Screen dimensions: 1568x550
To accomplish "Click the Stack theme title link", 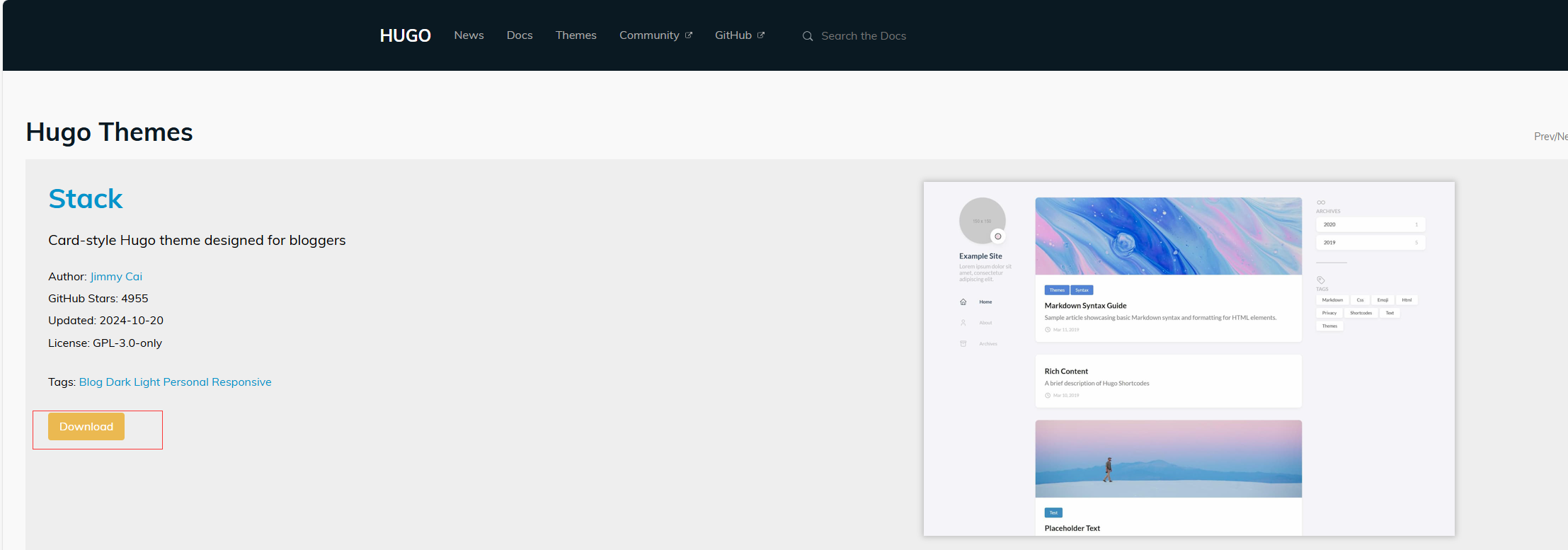I will [86, 199].
